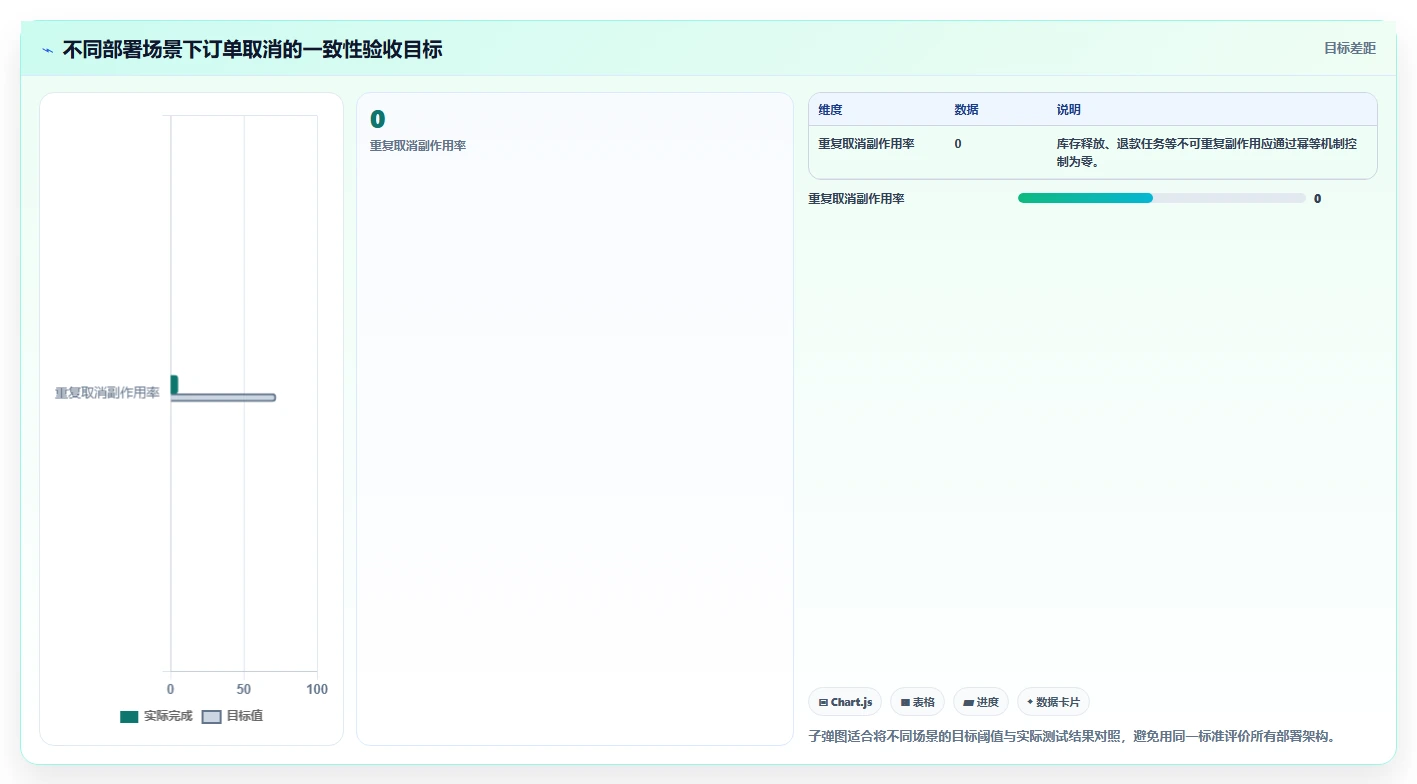
Task: Click the green 实际完成 legend color box
Action: (129, 717)
